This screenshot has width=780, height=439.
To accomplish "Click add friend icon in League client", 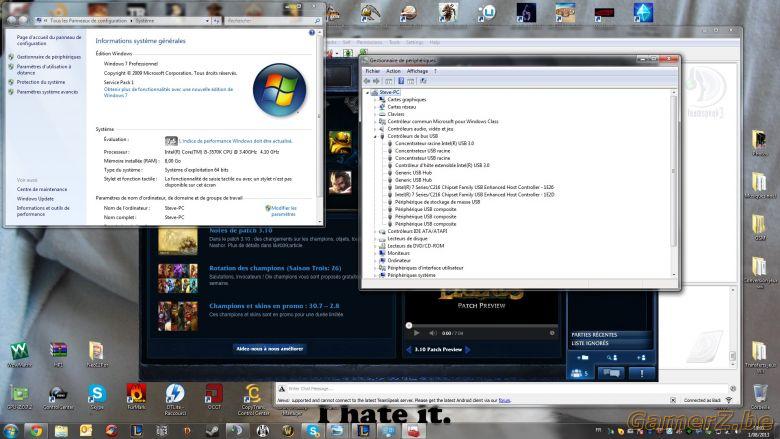I will click(x=641, y=357).
